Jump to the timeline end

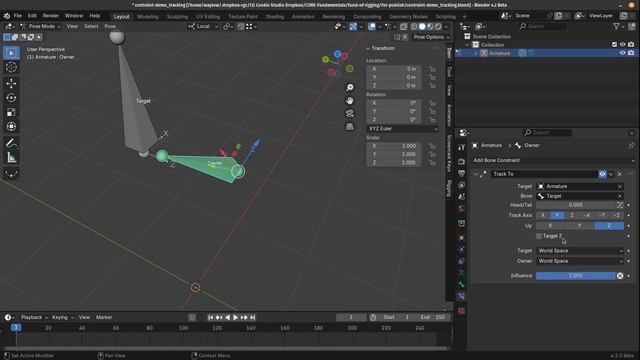click(253, 317)
